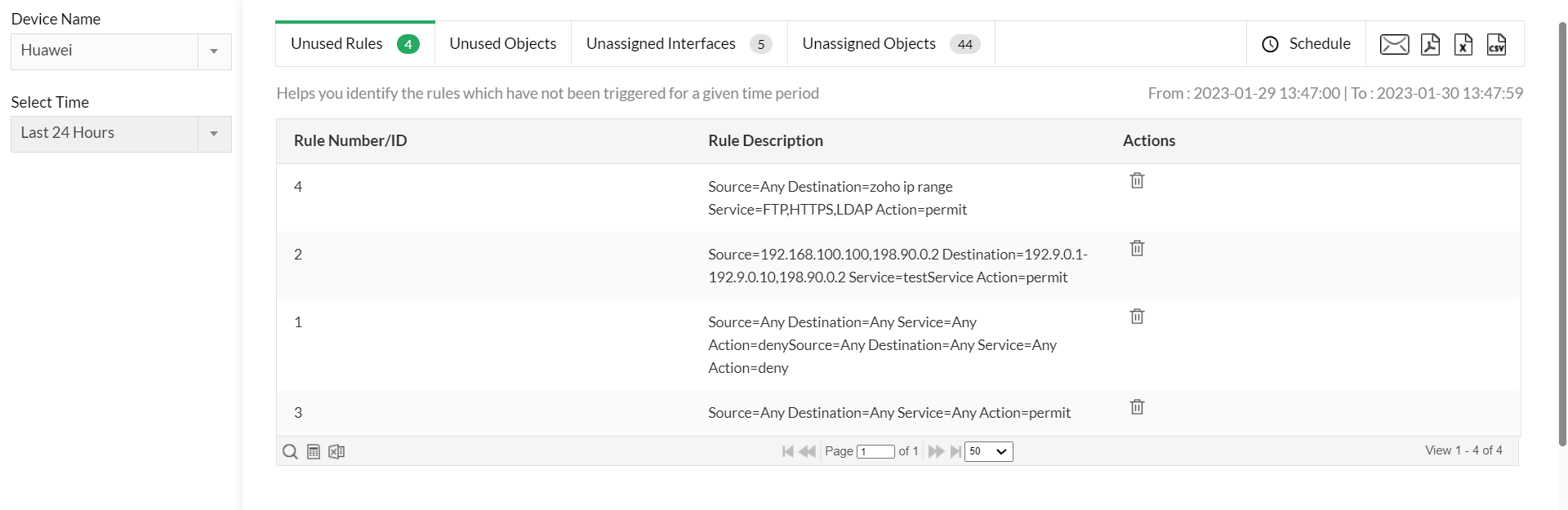Export report as PDF

click(x=1430, y=44)
